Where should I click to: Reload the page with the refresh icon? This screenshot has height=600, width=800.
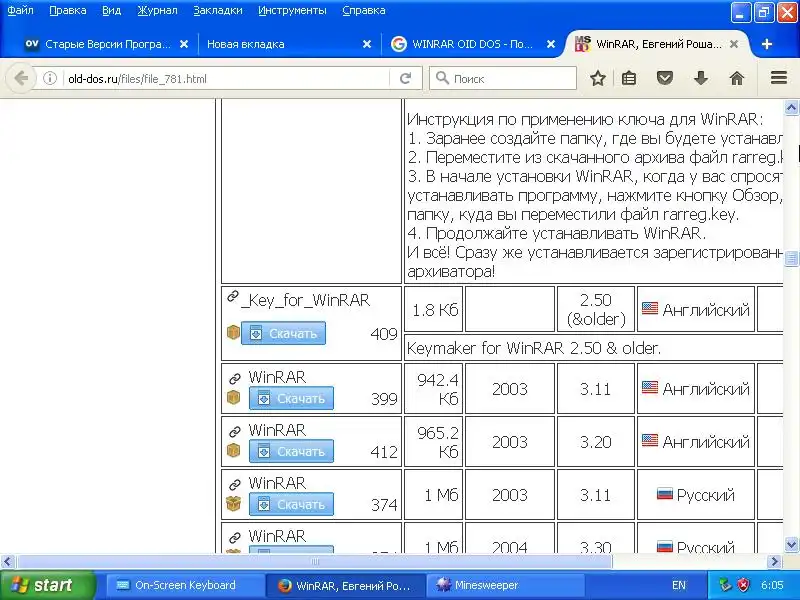pyautogui.click(x=406, y=79)
